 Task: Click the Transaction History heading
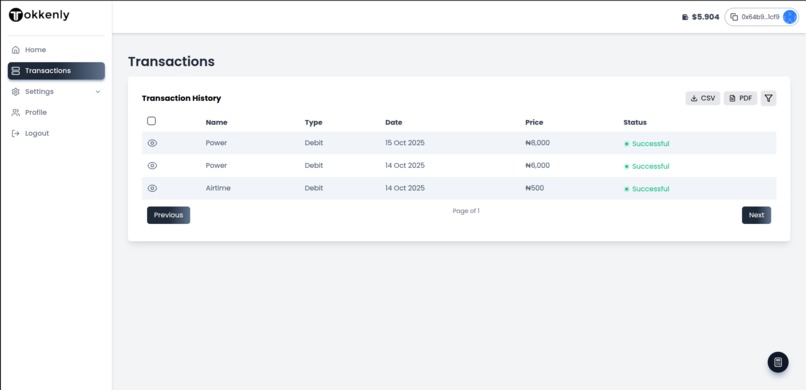click(x=181, y=98)
